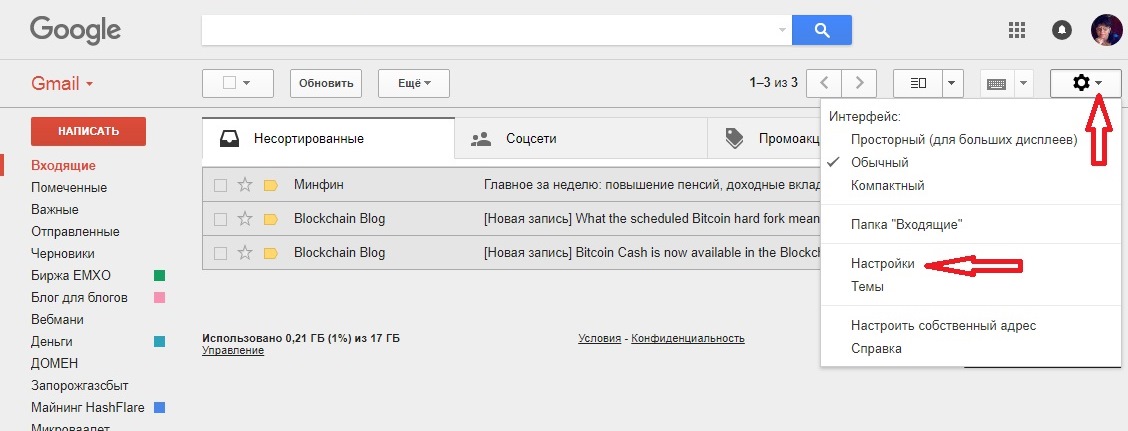Open the notifications bell
The height and width of the screenshot is (431, 1128).
1061,30
